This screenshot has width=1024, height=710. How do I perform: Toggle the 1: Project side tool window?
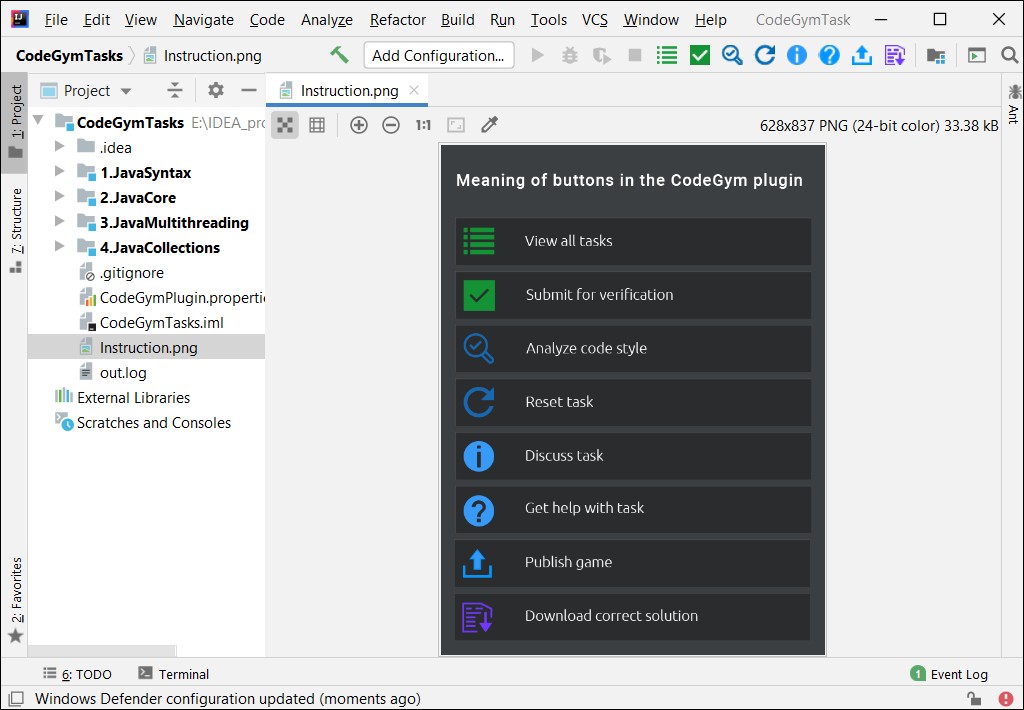point(16,121)
